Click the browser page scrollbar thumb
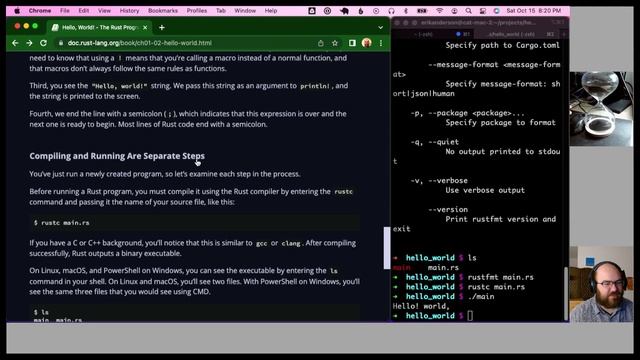Image resolution: width=640 pixels, height=360 pixels. [x=387, y=248]
